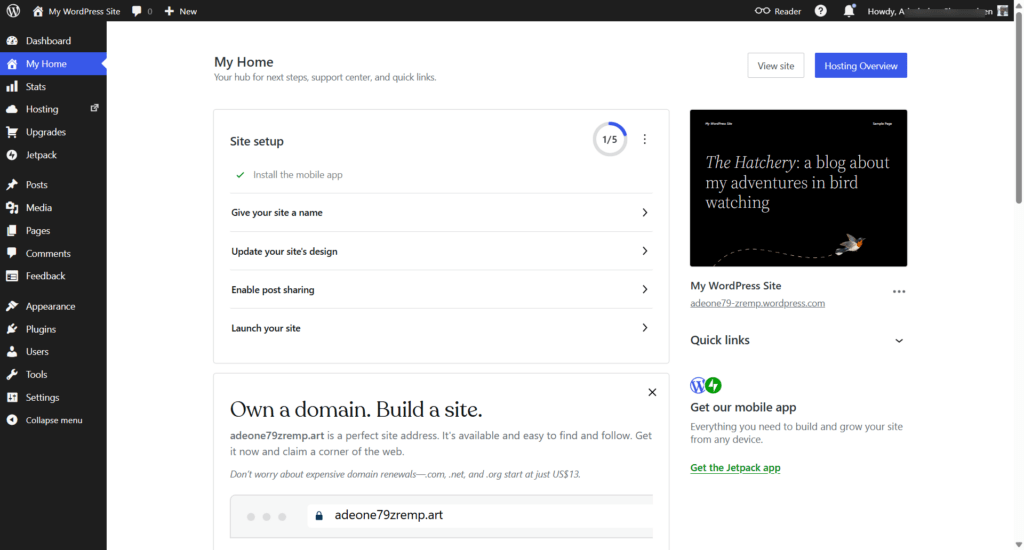Screen dimensions: 1024x550
Task: Open adeone79-zremp.wordpress.com link
Action: [758, 303]
